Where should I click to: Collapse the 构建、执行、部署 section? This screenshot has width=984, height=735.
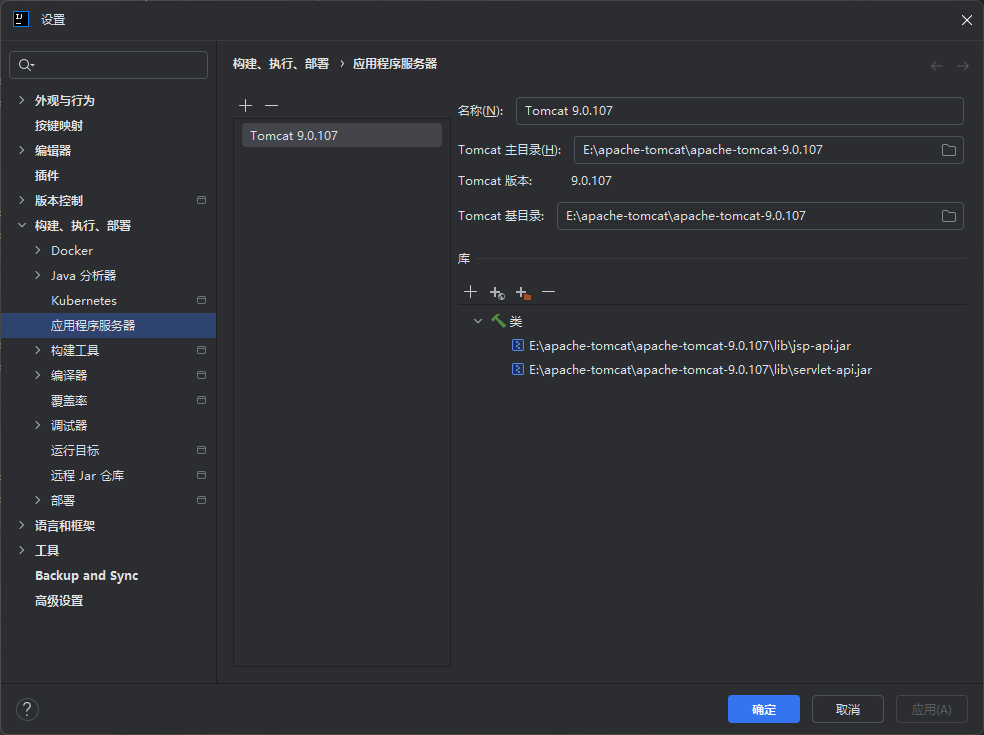(22, 226)
